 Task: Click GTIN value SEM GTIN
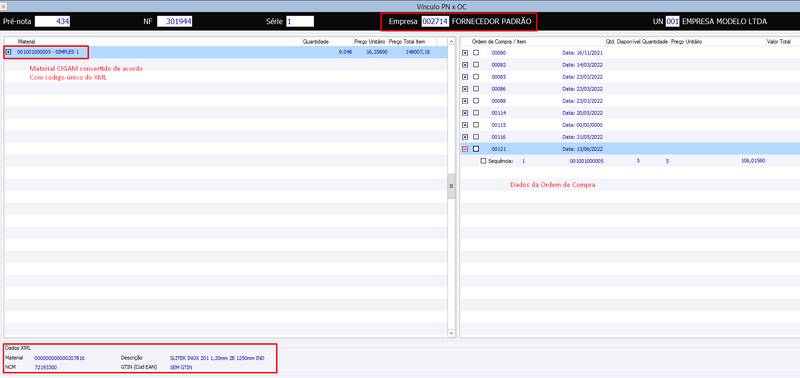[181, 367]
